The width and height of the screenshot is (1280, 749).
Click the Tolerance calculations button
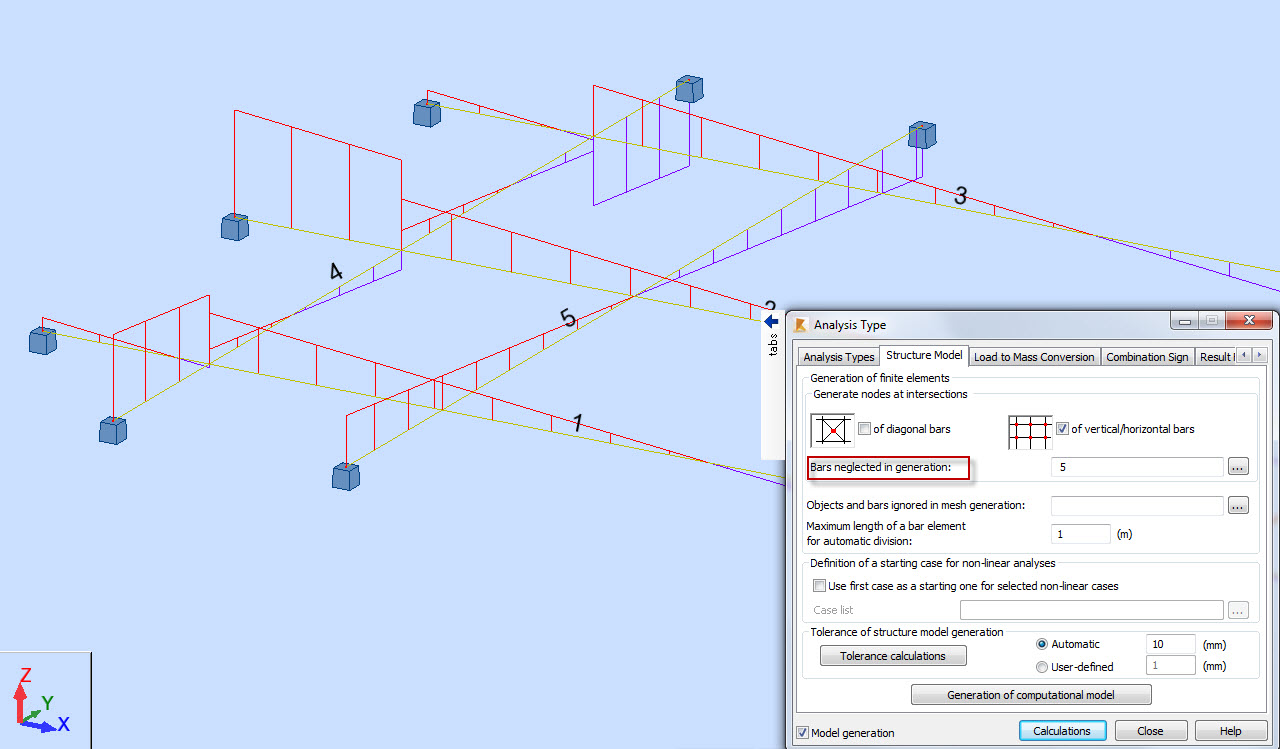(893, 656)
